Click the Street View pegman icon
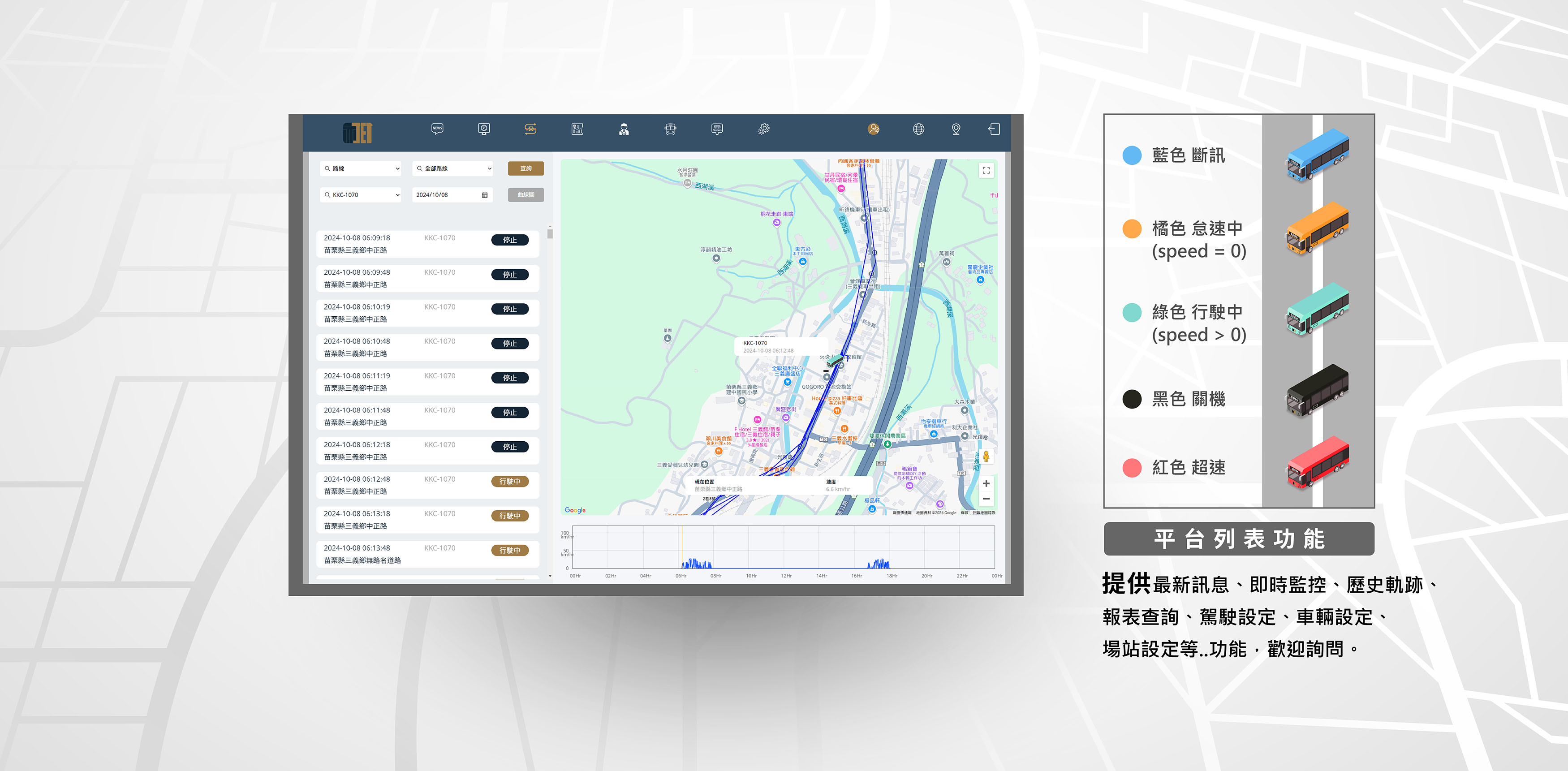 point(986,457)
